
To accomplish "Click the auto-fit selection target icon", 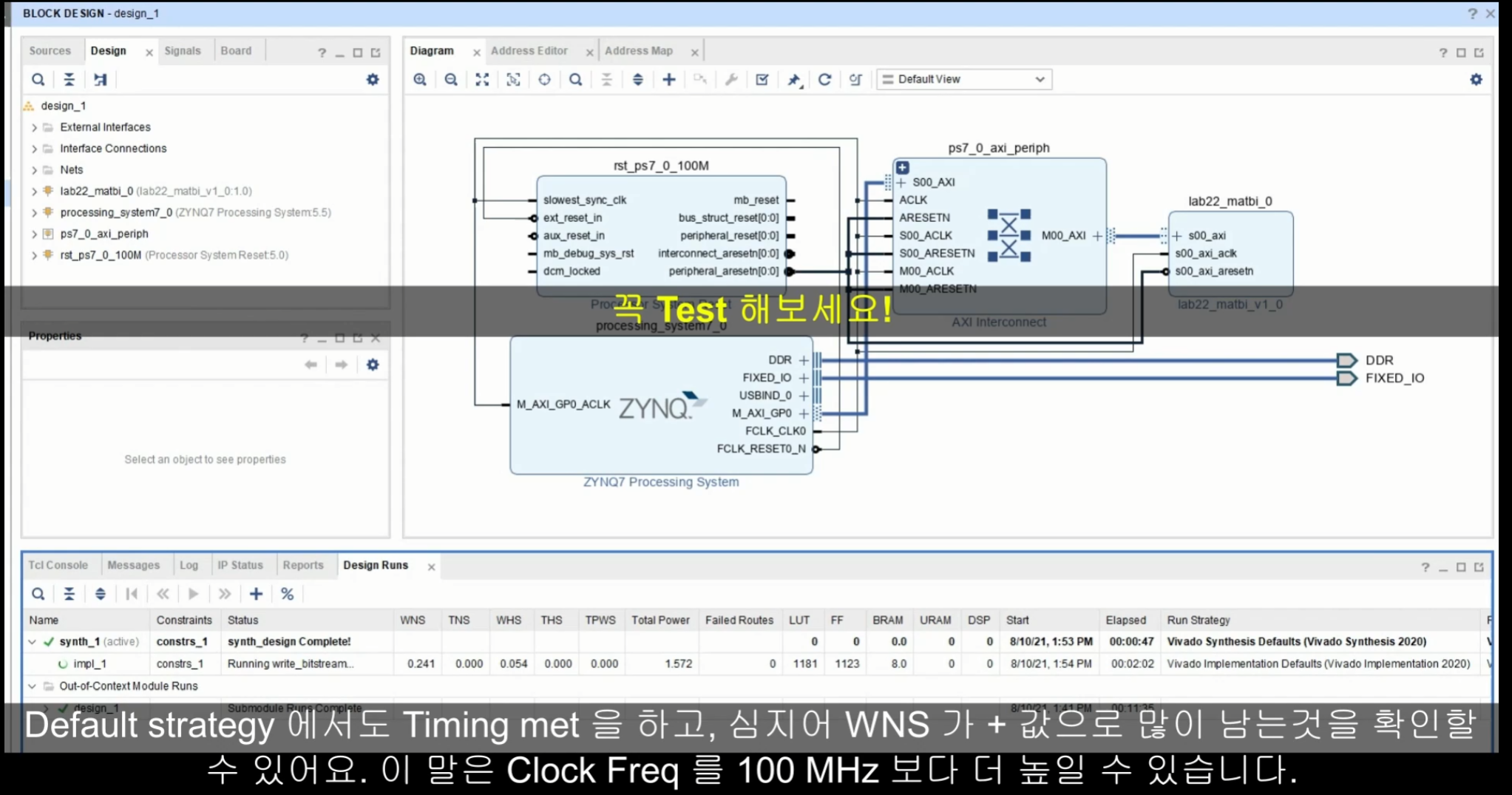I will tap(544, 79).
